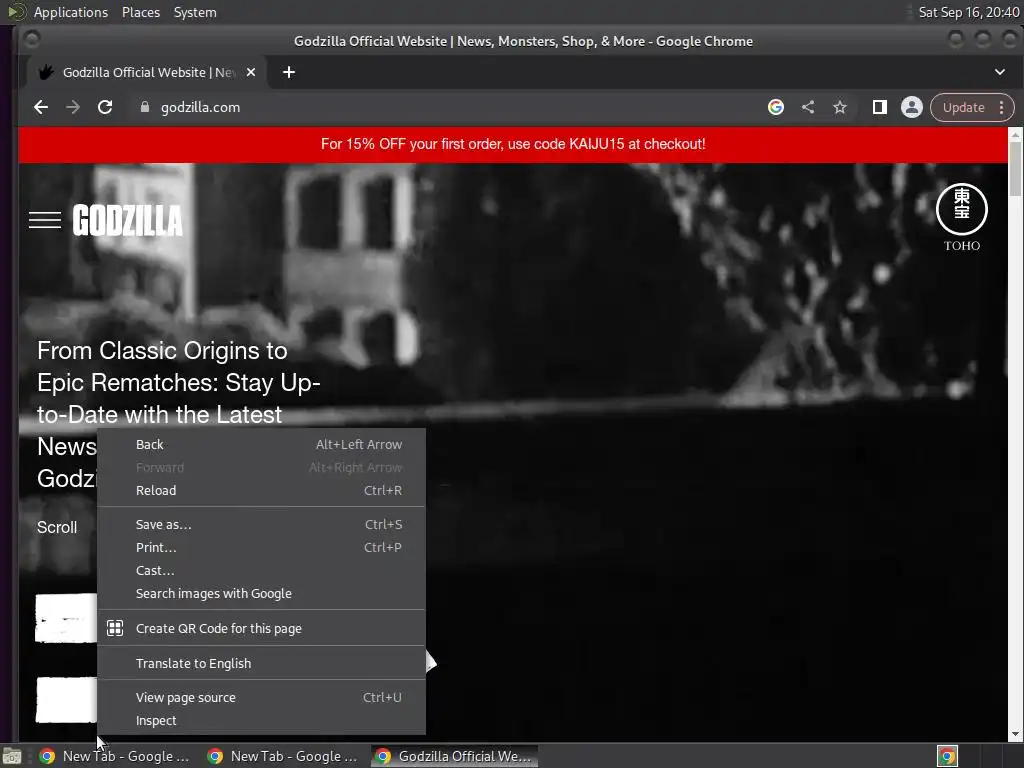Screen dimensions: 1024x768
Task: Choose Create QR Code for this page
Action: [261, 628]
